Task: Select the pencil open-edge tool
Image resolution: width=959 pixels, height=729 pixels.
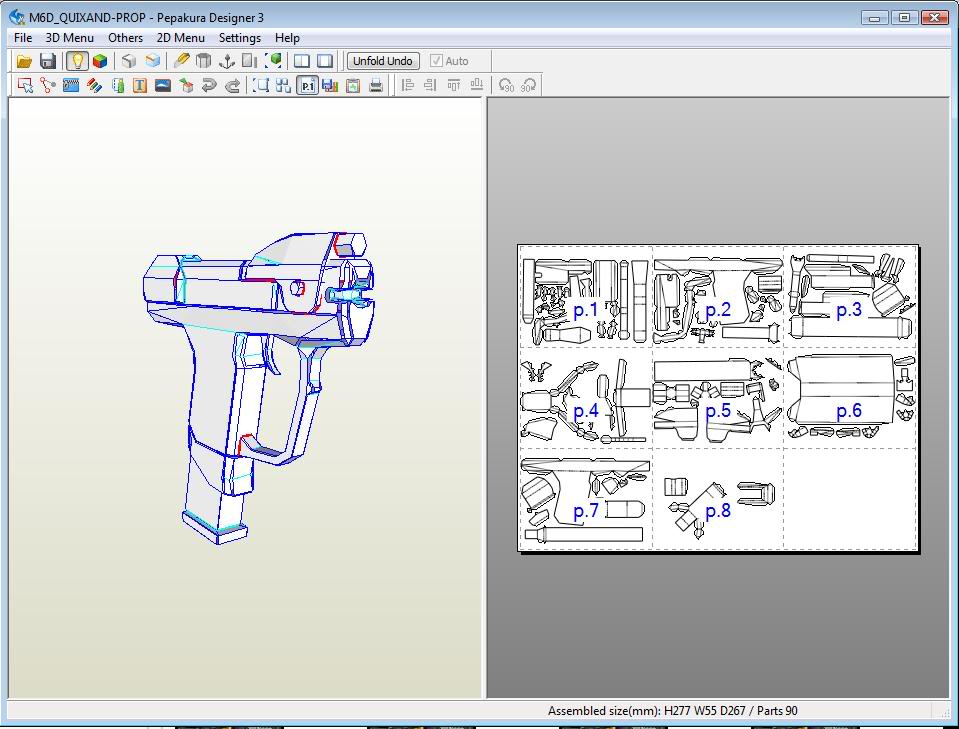Action: click(181, 61)
